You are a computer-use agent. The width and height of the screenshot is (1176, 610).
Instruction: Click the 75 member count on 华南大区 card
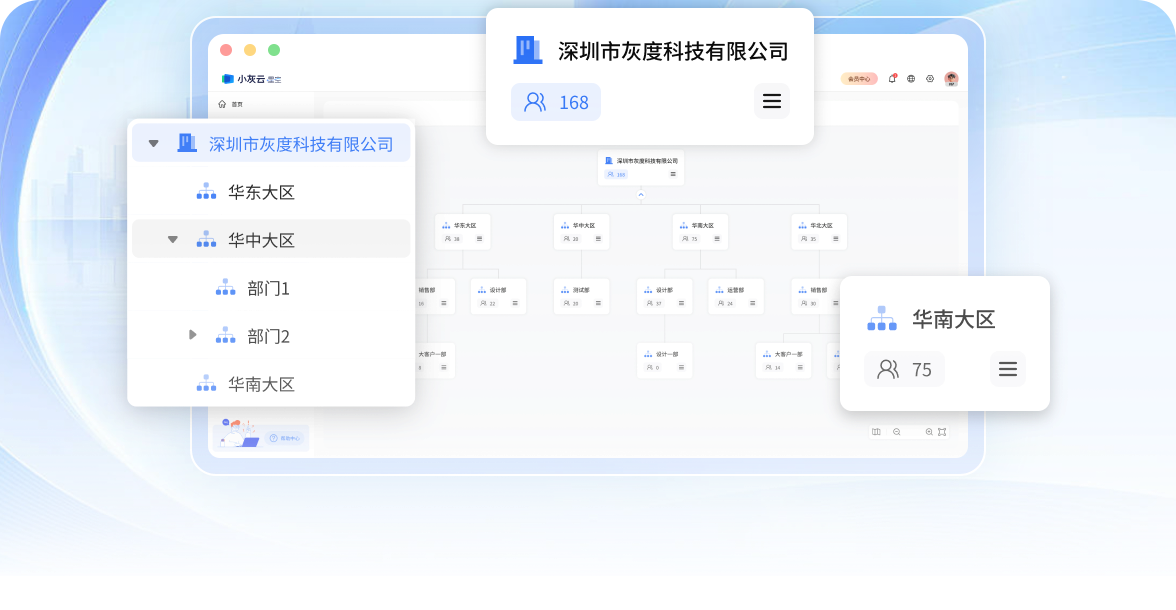[x=904, y=369]
